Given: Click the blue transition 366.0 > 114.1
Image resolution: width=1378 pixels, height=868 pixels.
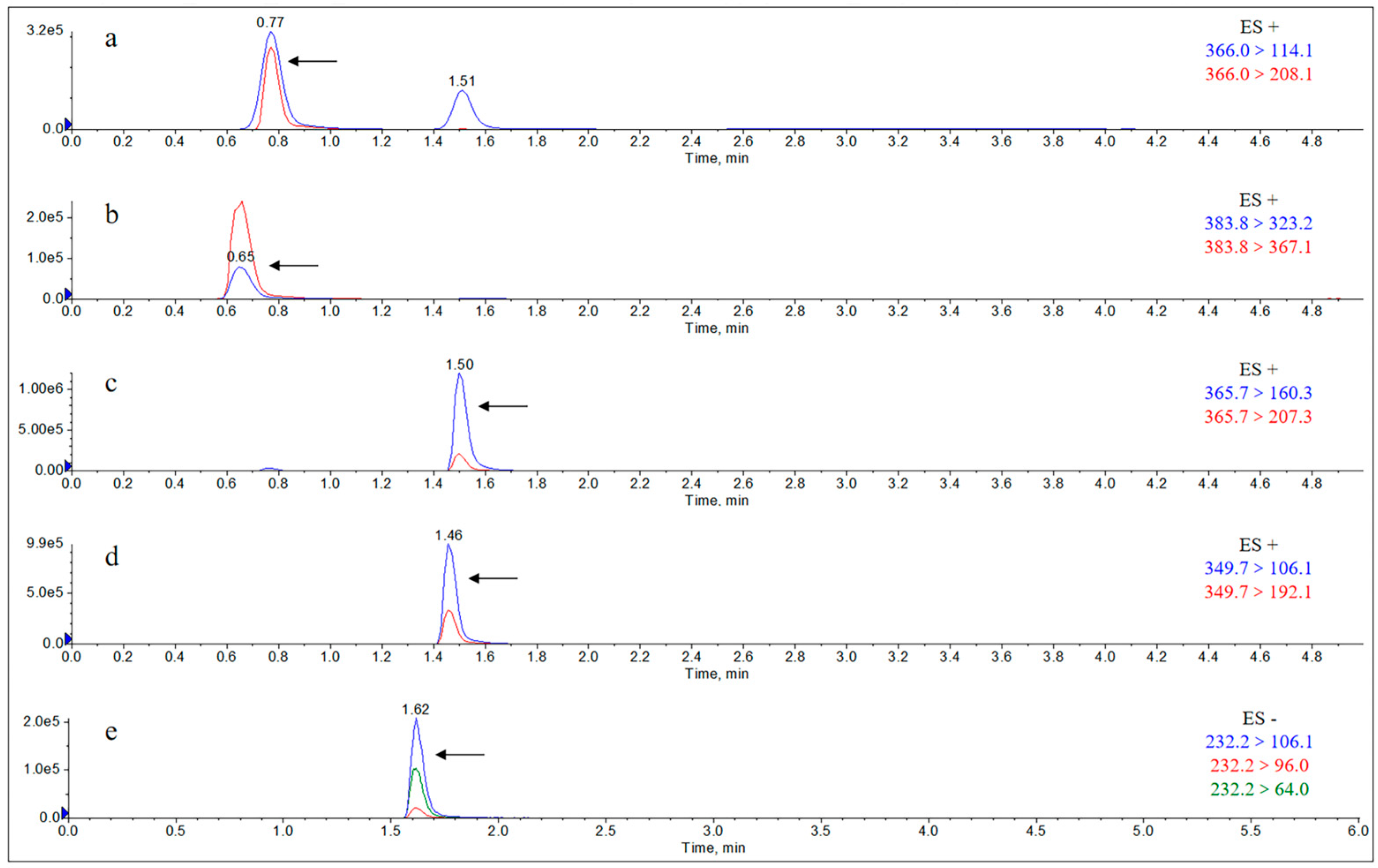Looking at the screenshot, I should (x=1258, y=50).
